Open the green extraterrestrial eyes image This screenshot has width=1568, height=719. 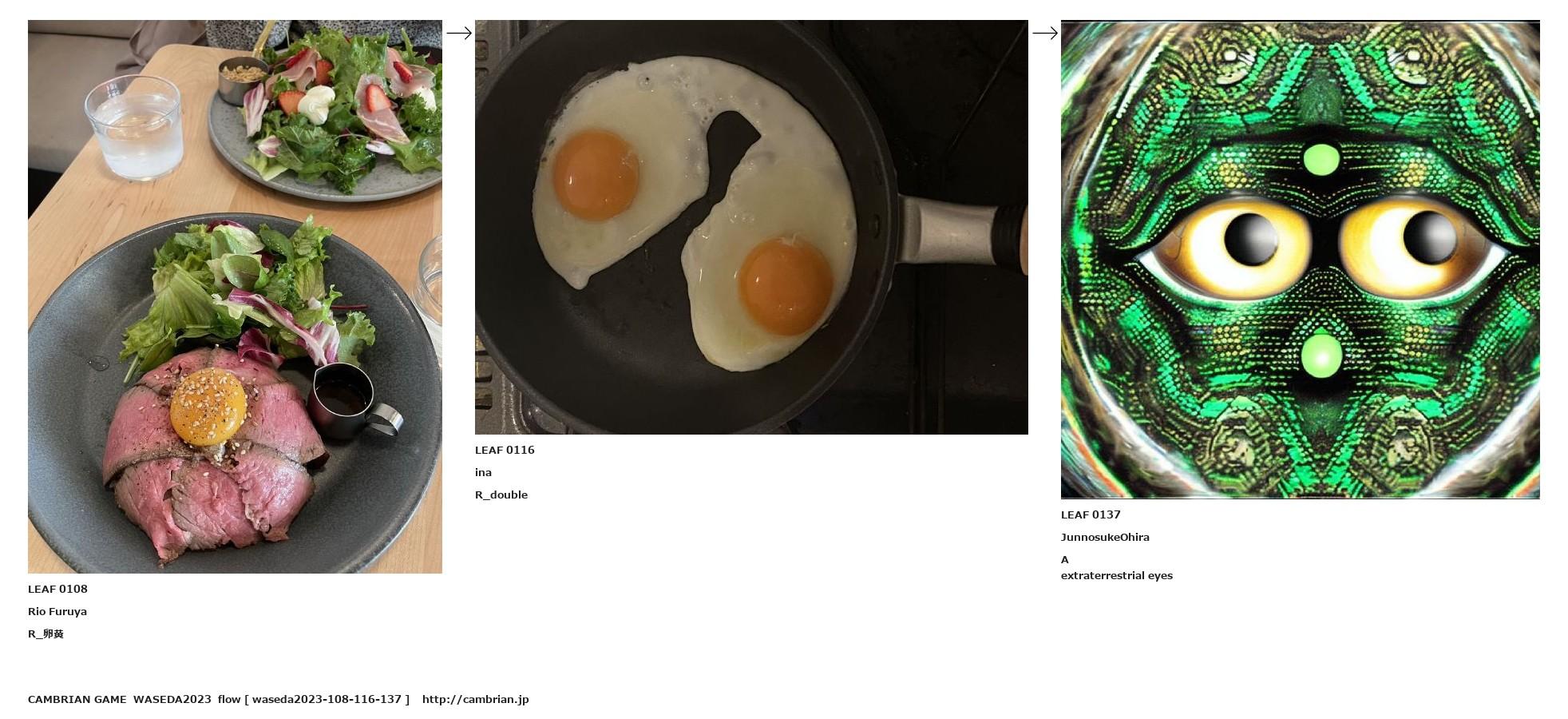[1300, 260]
